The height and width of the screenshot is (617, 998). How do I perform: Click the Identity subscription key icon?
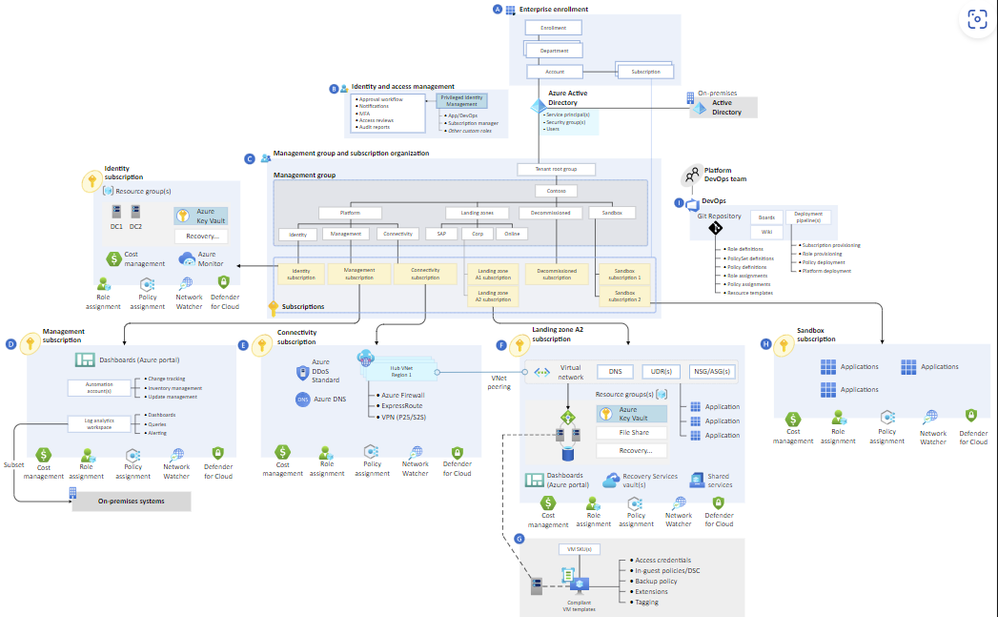coord(92,181)
